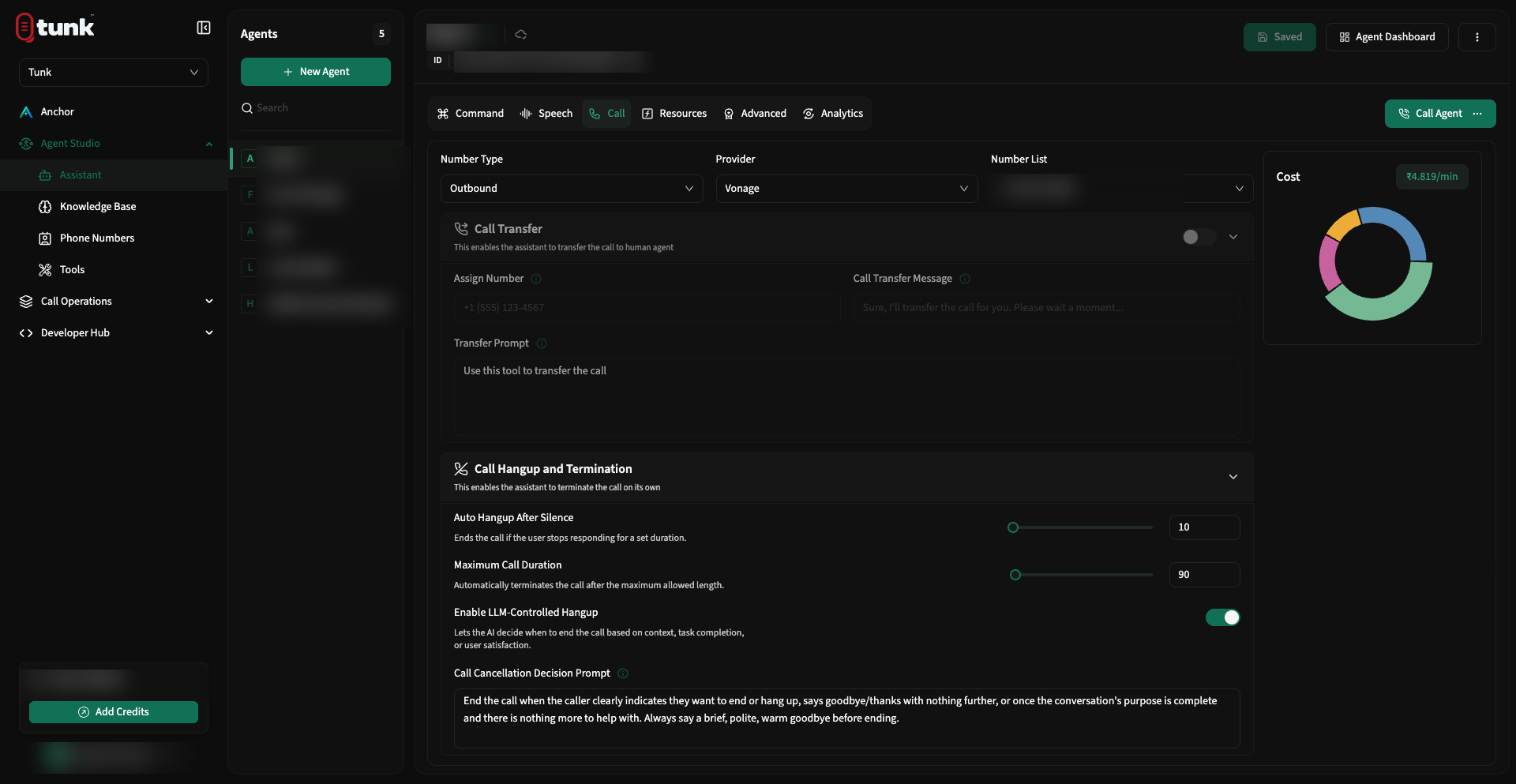Show Transfer Prompt info icon
Screen dimensions: 1516x784
(542, 343)
